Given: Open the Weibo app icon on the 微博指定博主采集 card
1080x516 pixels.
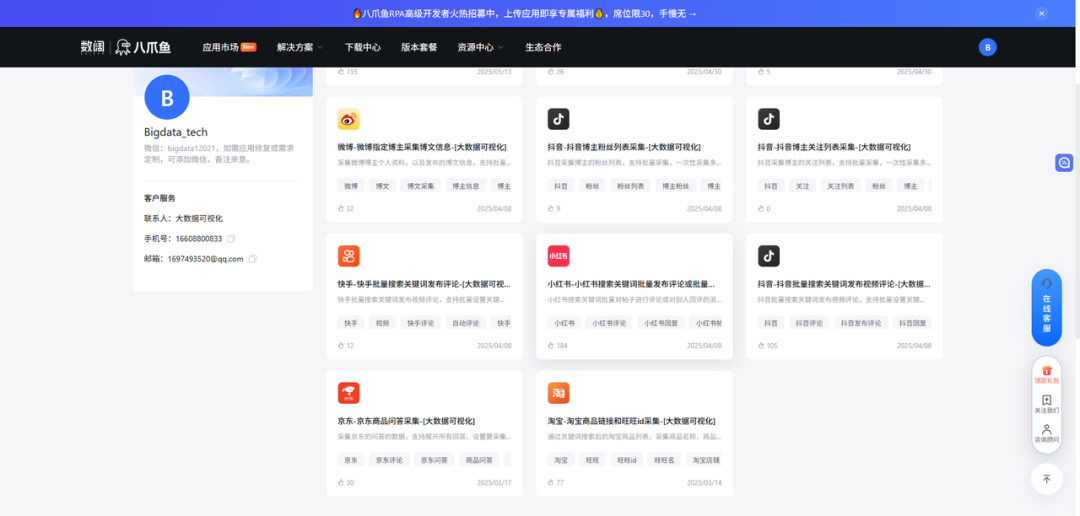Looking at the screenshot, I should coord(349,119).
